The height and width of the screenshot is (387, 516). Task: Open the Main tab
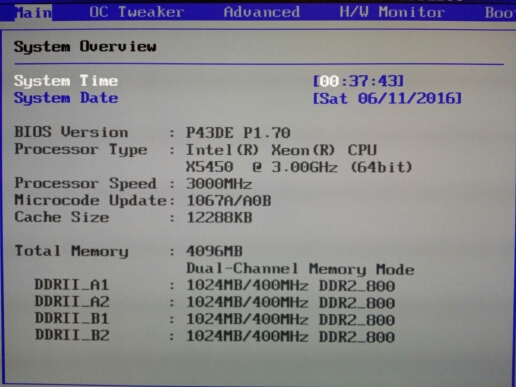33,13
